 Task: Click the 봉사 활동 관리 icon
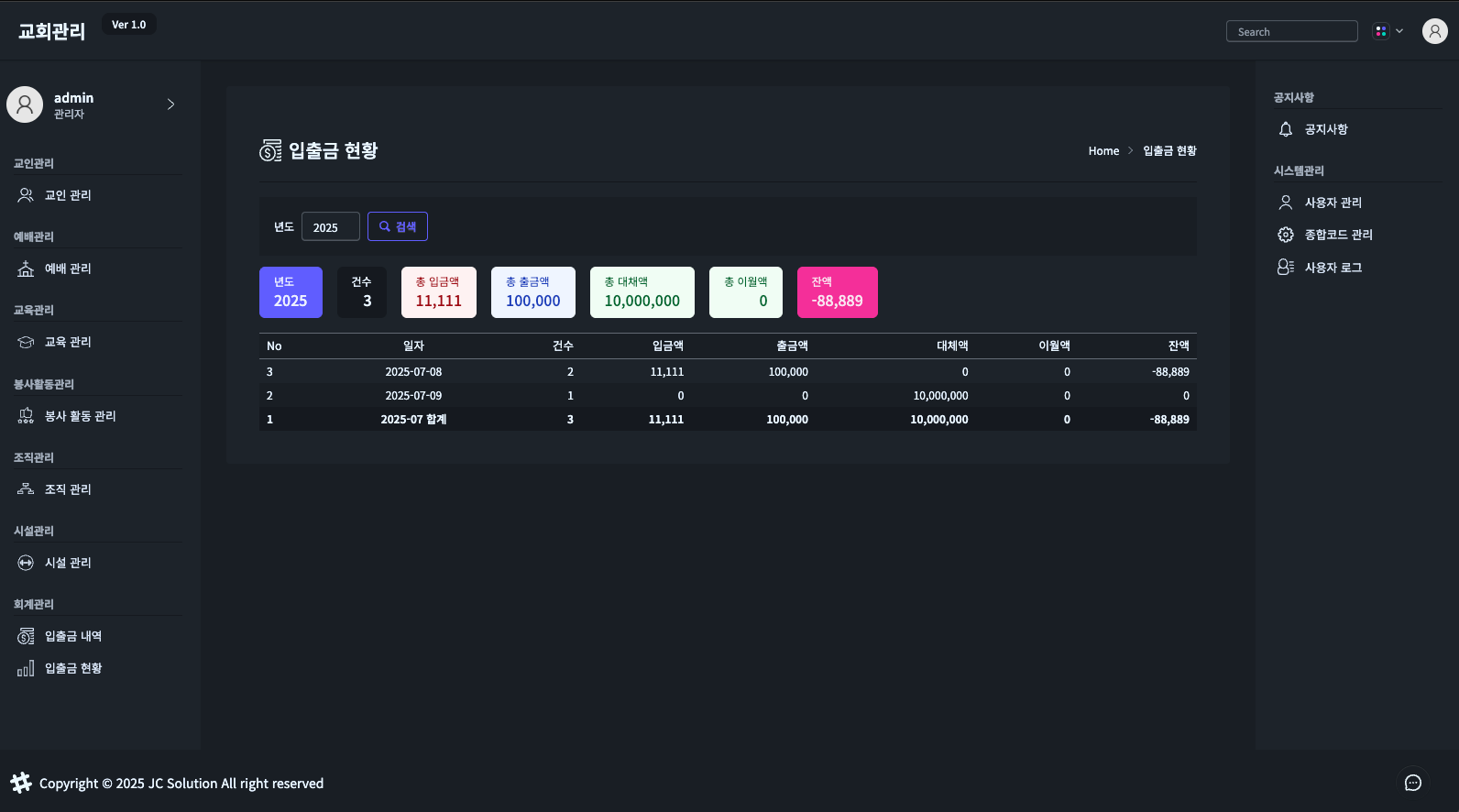tap(26, 416)
